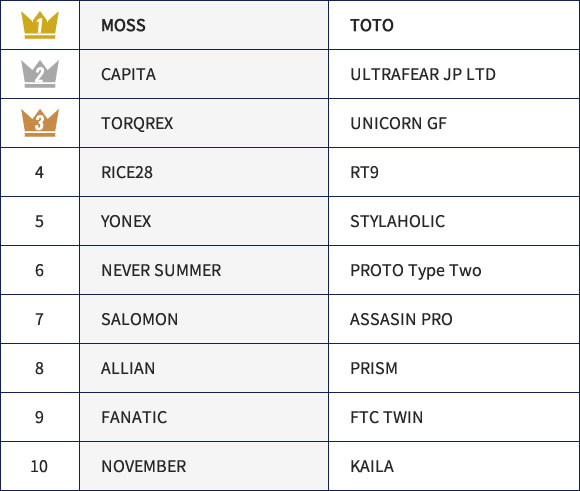Screen dimensions: 580x491
Task: Click the STYLAHOLIC model name
Action: pyautogui.click(x=398, y=221)
